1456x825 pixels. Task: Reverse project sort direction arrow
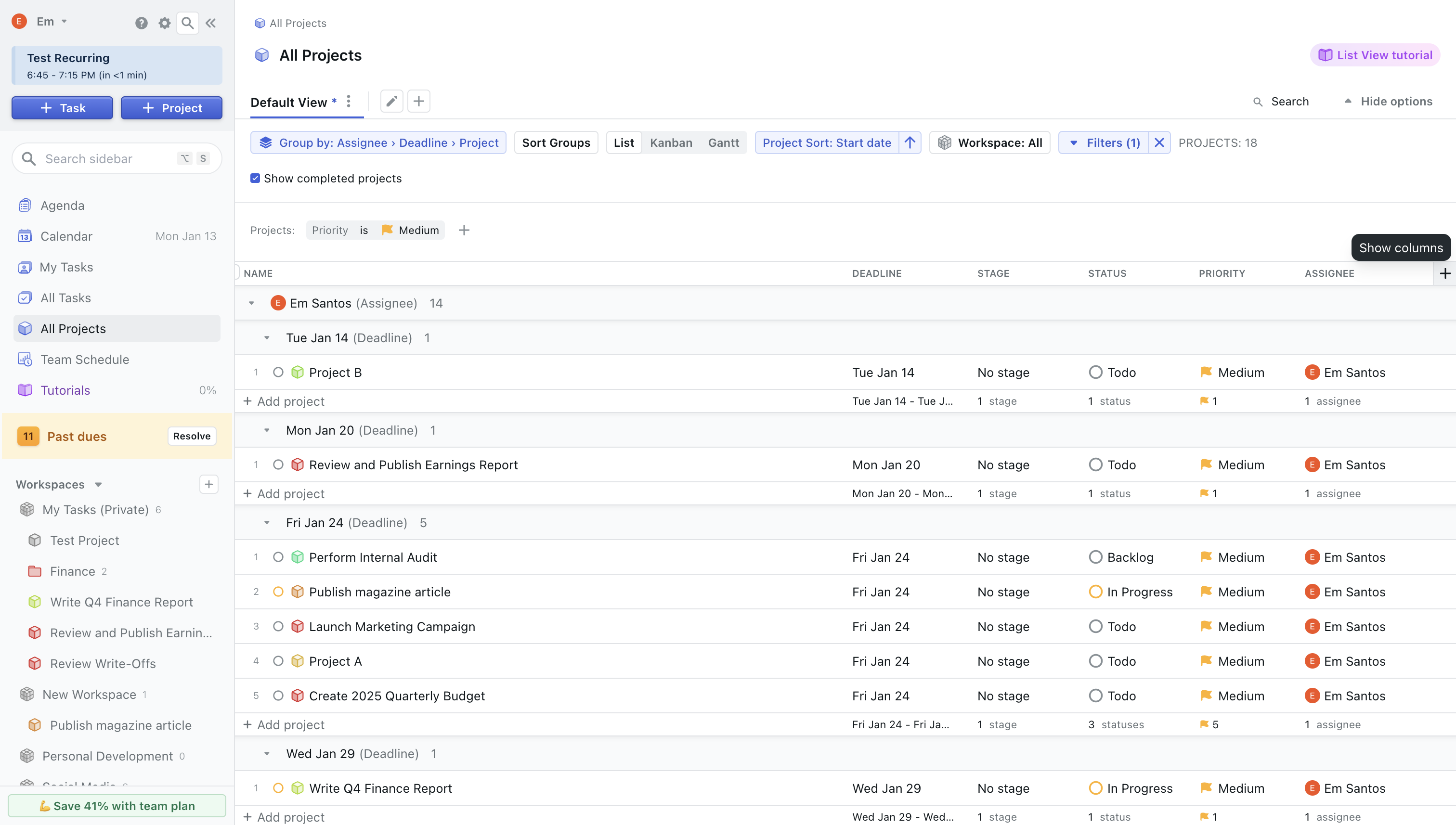(x=910, y=143)
